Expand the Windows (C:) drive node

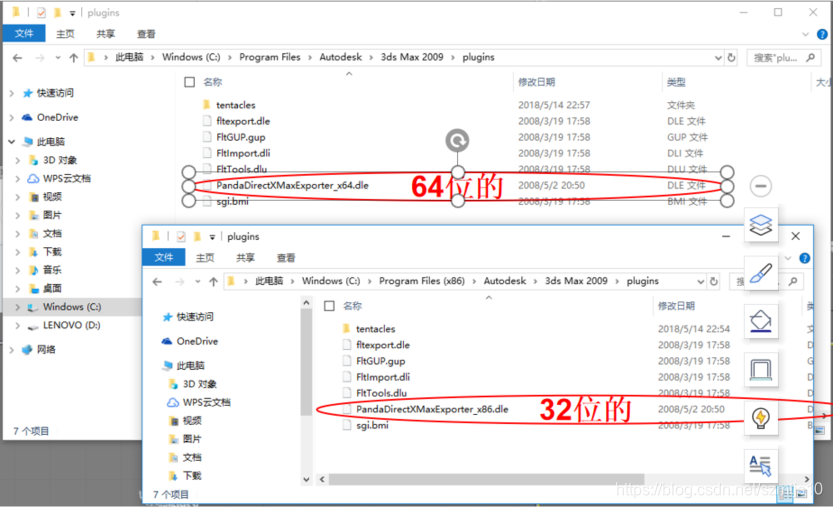tap(18, 307)
